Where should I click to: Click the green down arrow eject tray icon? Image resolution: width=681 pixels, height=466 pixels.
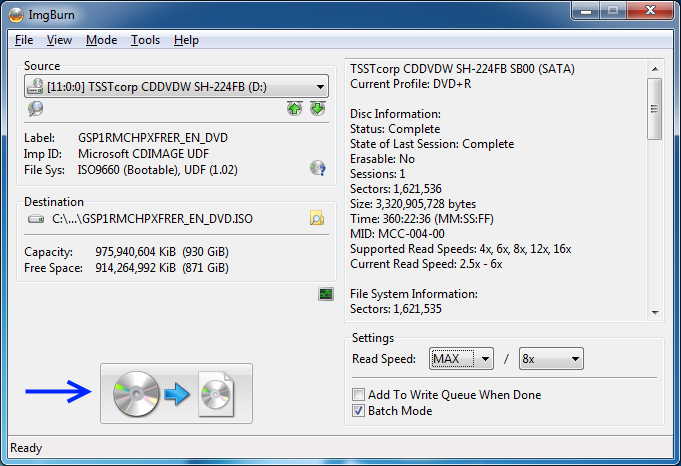pyautogui.click(x=317, y=109)
